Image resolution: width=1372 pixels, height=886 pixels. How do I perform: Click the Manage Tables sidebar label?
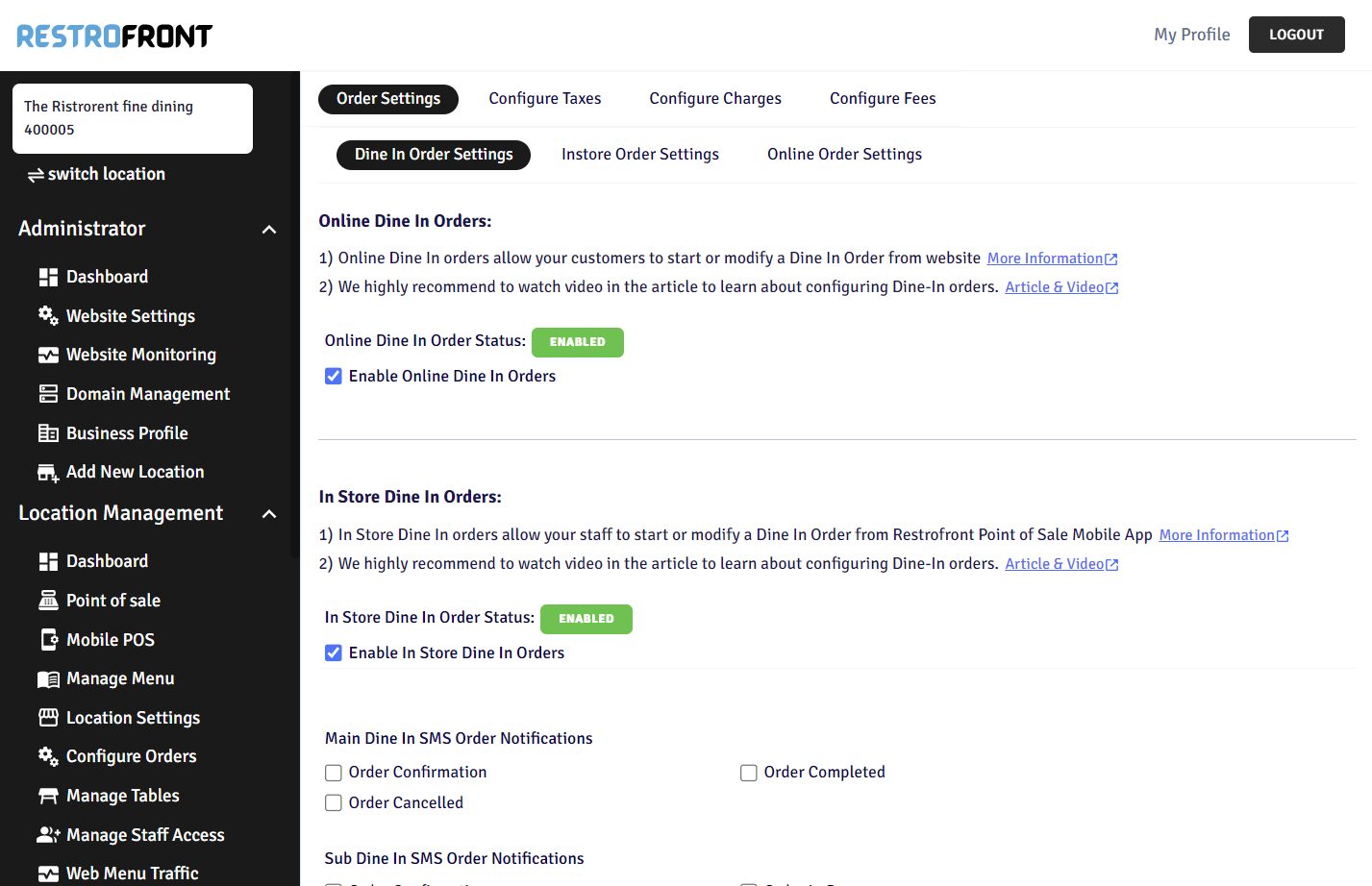tap(123, 796)
